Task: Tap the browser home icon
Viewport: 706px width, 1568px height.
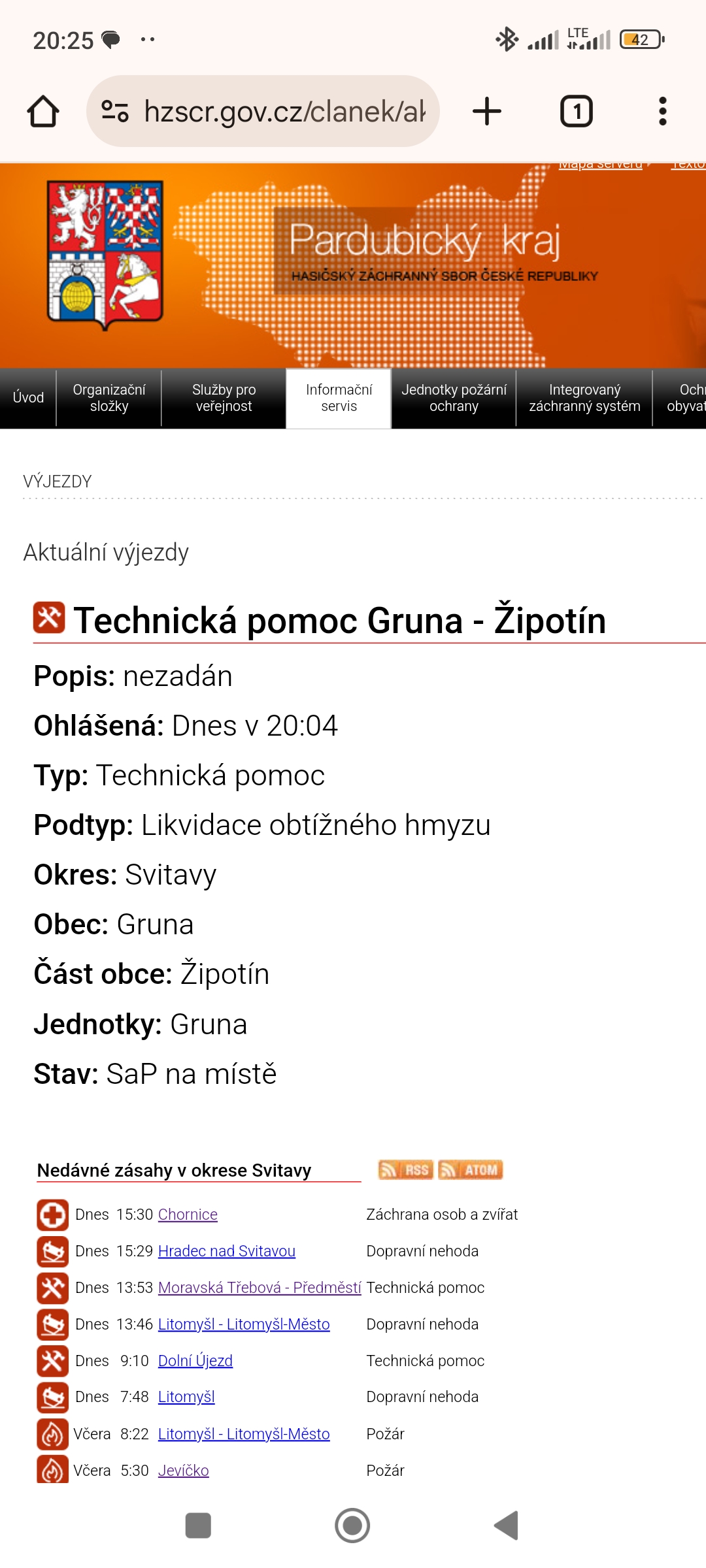Action: [x=43, y=112]
